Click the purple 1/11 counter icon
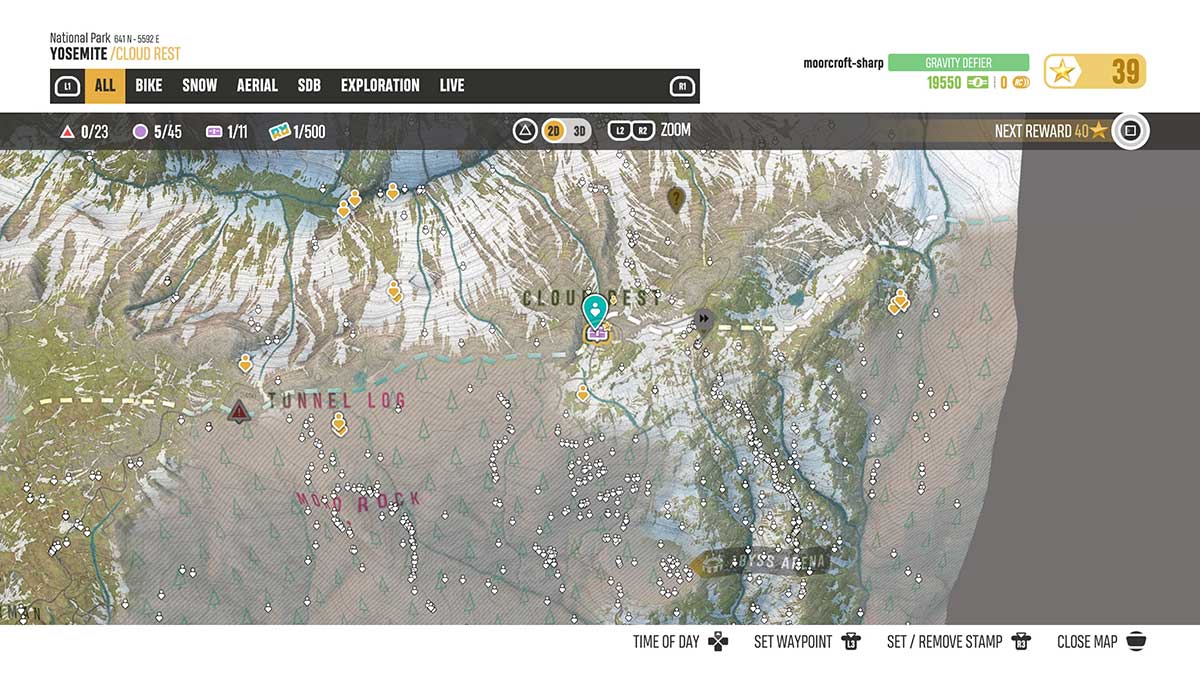Image resolution: width=1200 pixels, height=675 pixels. click(213, 131)
